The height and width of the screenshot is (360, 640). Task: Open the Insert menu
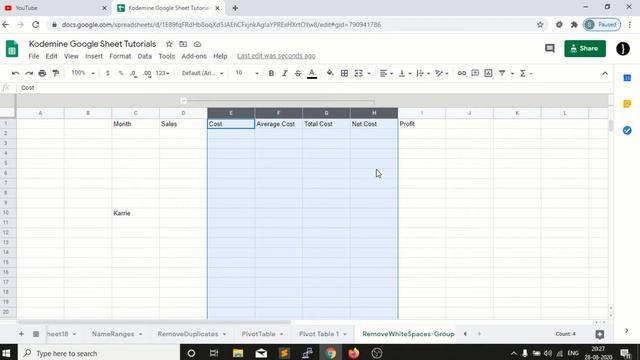tap(94, 56)
